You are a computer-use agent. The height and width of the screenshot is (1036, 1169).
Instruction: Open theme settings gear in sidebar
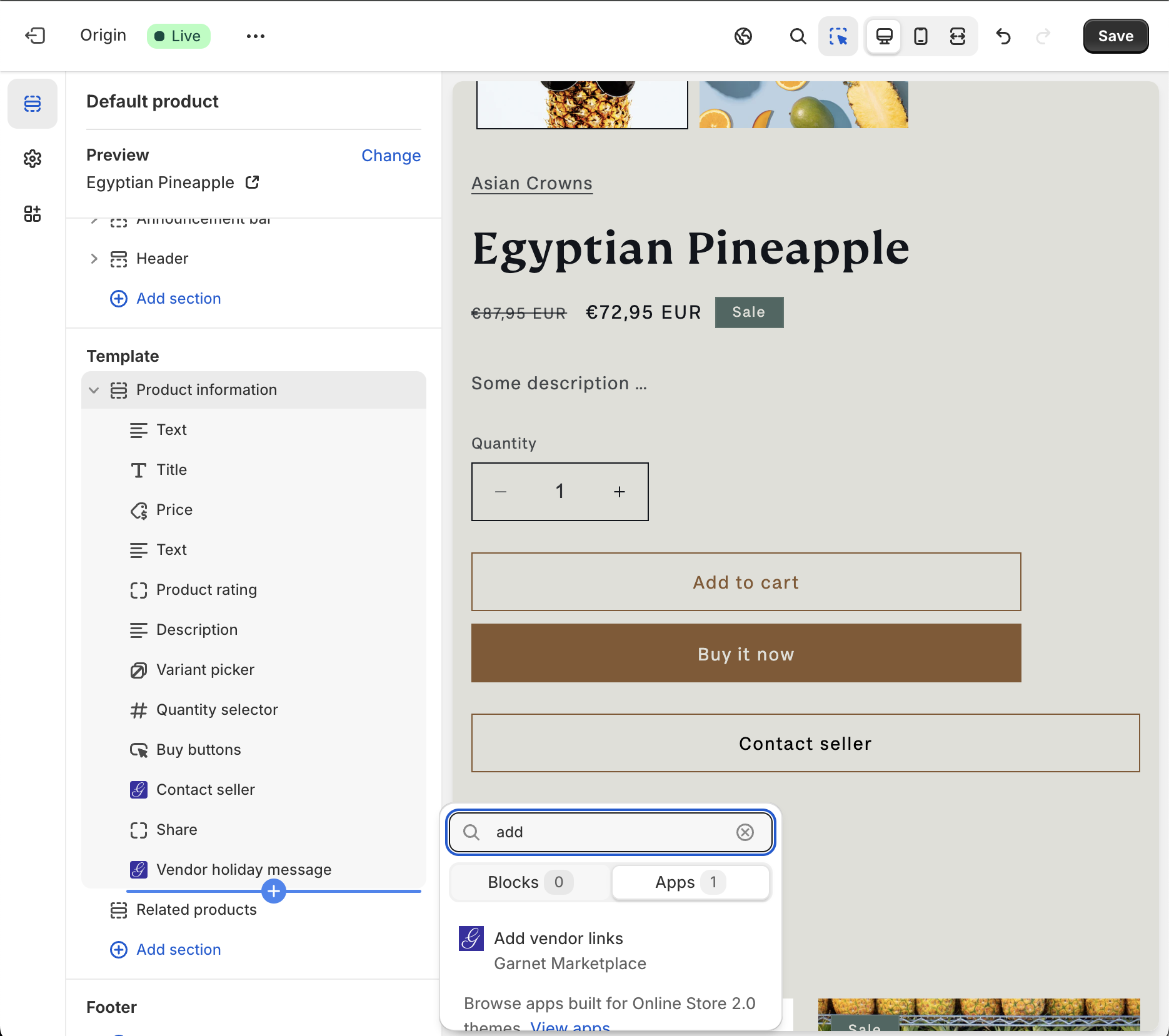pos(33,159)
